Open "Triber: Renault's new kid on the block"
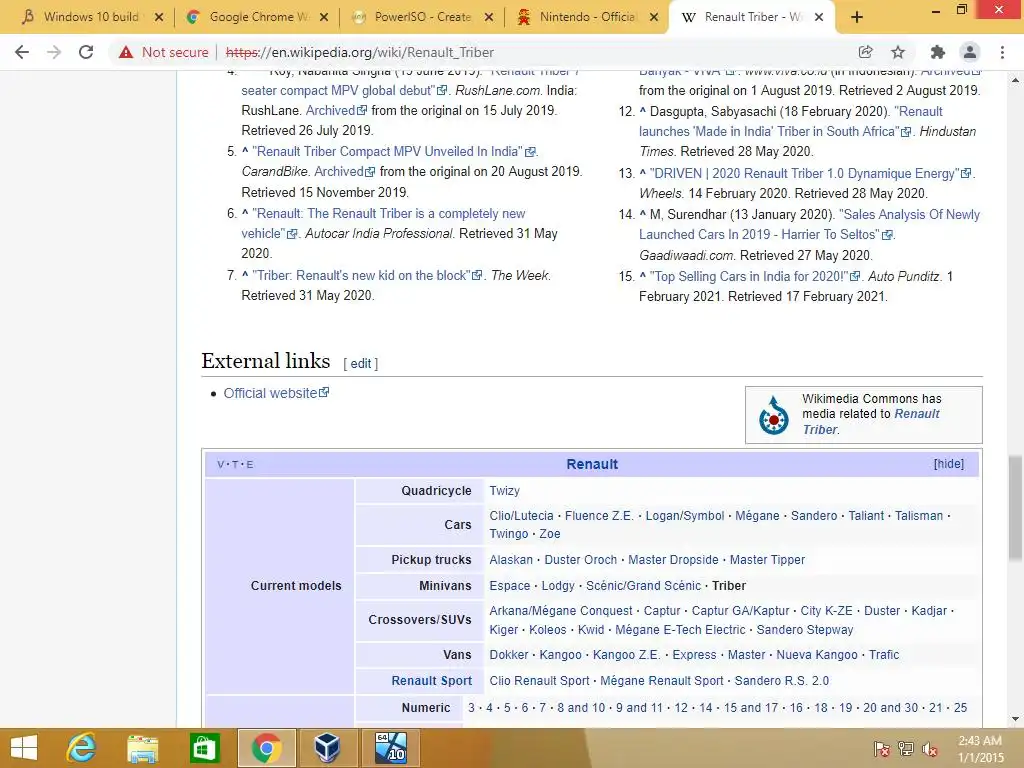 pos(361,276)
